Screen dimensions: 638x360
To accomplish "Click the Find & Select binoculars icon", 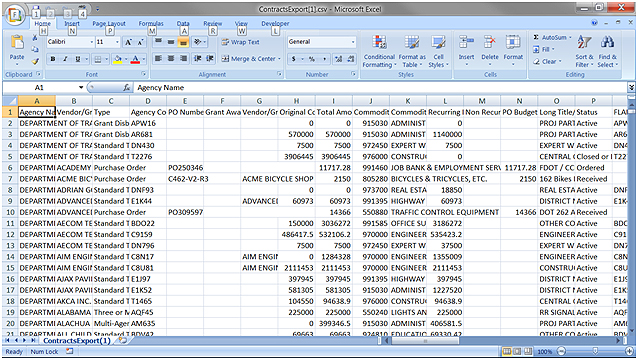I will point(607,42).
